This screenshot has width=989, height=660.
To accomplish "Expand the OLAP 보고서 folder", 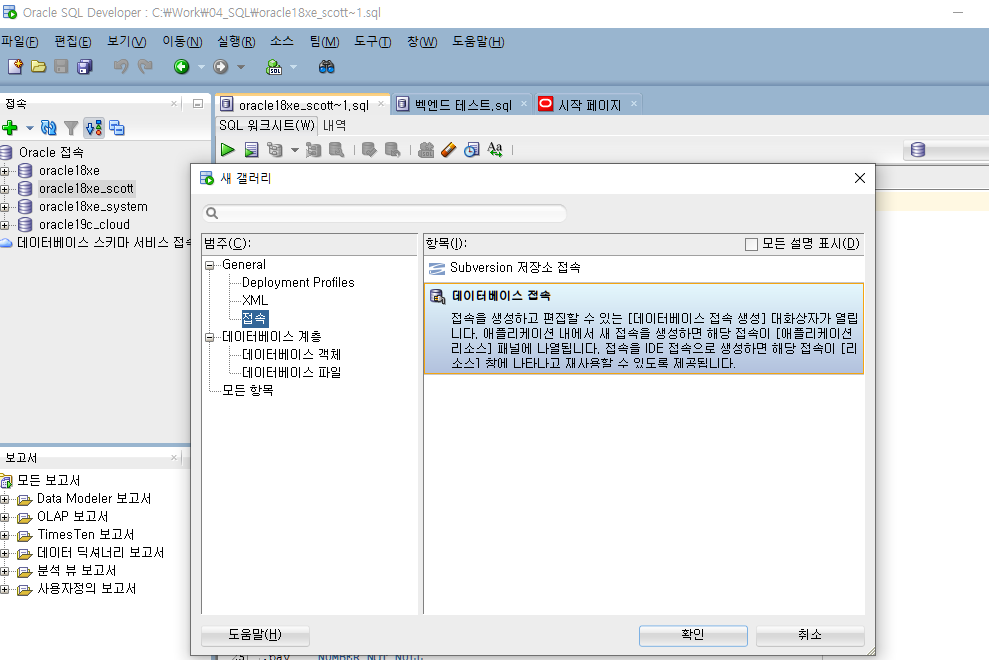I will (4, 517).
